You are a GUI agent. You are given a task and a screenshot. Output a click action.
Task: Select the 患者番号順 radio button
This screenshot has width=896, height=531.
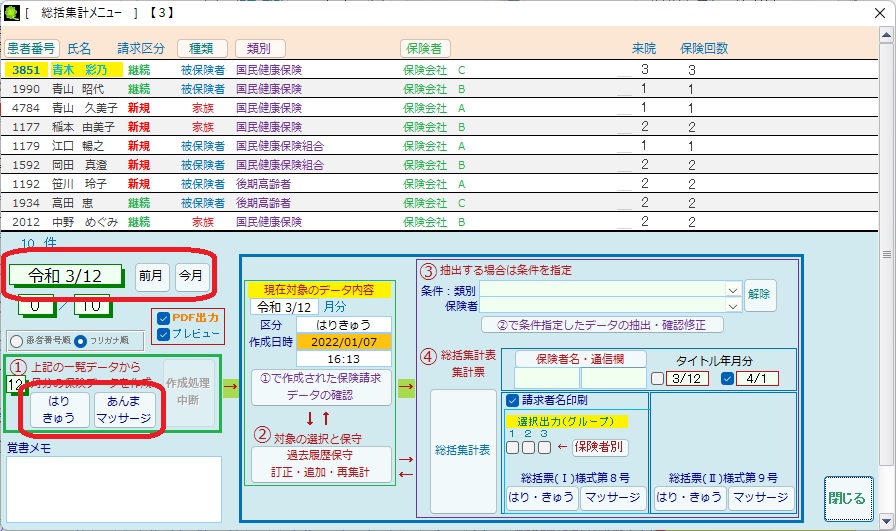coord(17,341)
